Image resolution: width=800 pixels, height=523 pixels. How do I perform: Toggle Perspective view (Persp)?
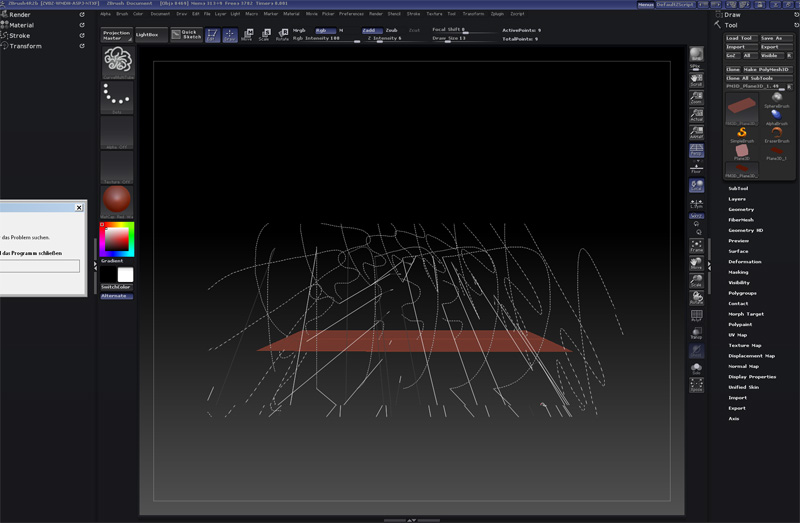point(696,150)
